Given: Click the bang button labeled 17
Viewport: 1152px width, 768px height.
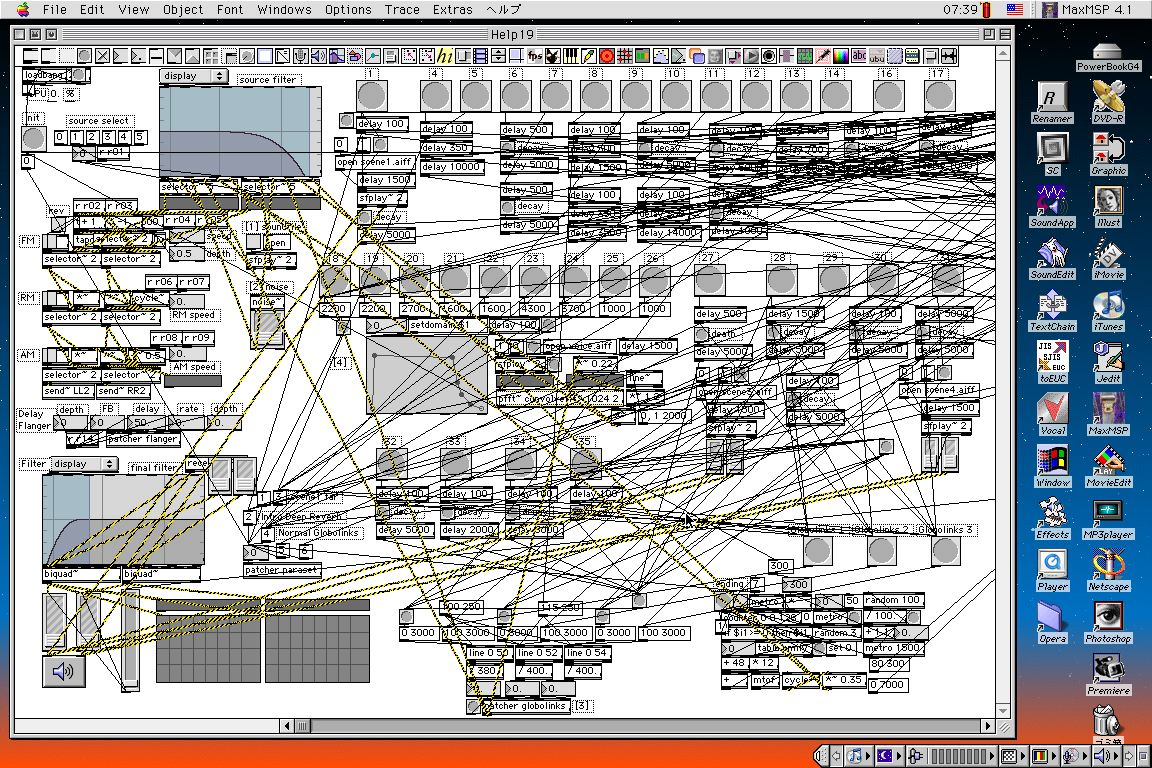Looking at the screenshot, I should pos(939,96).
